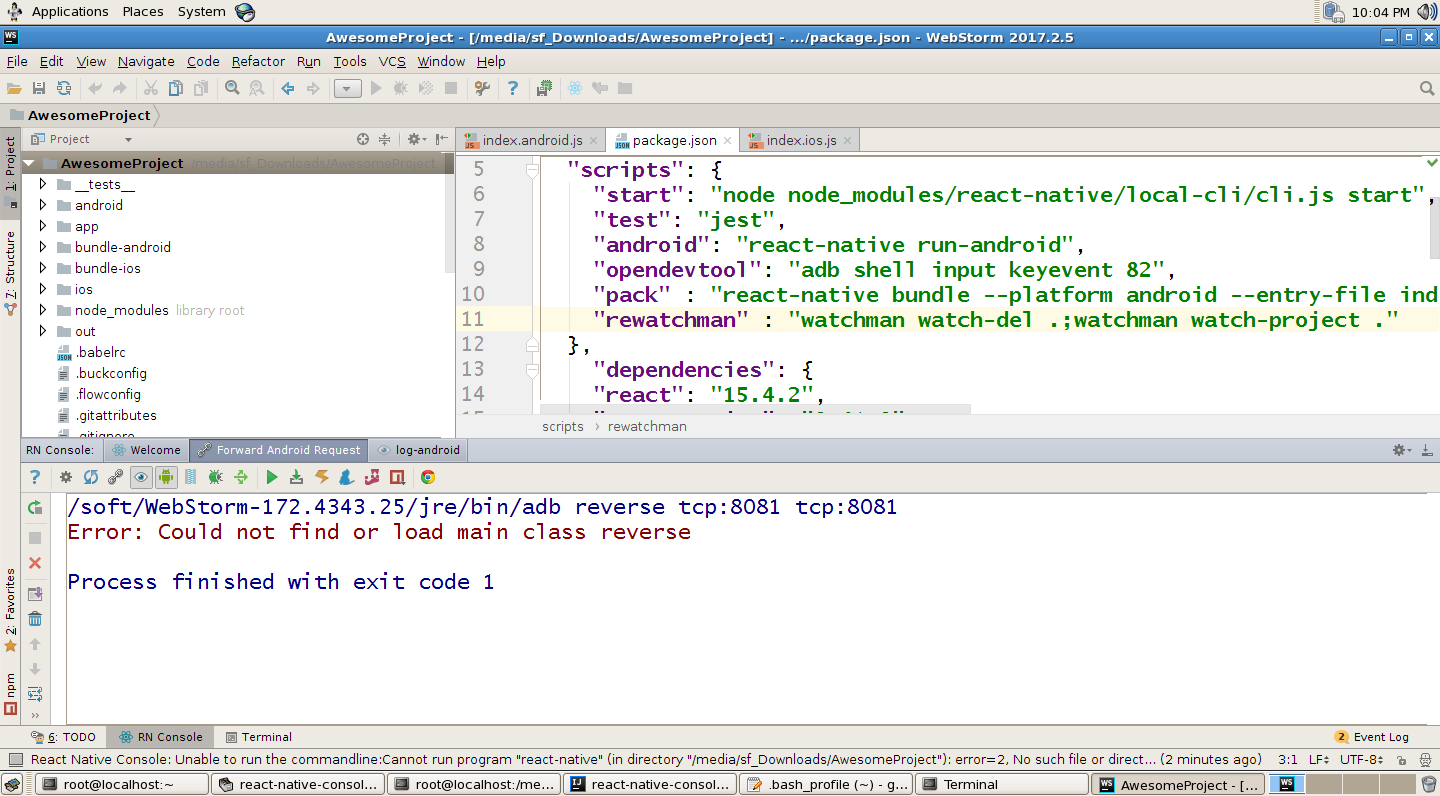
Task: Expand the node_modules folder
Action: click(x=41, y=310)
